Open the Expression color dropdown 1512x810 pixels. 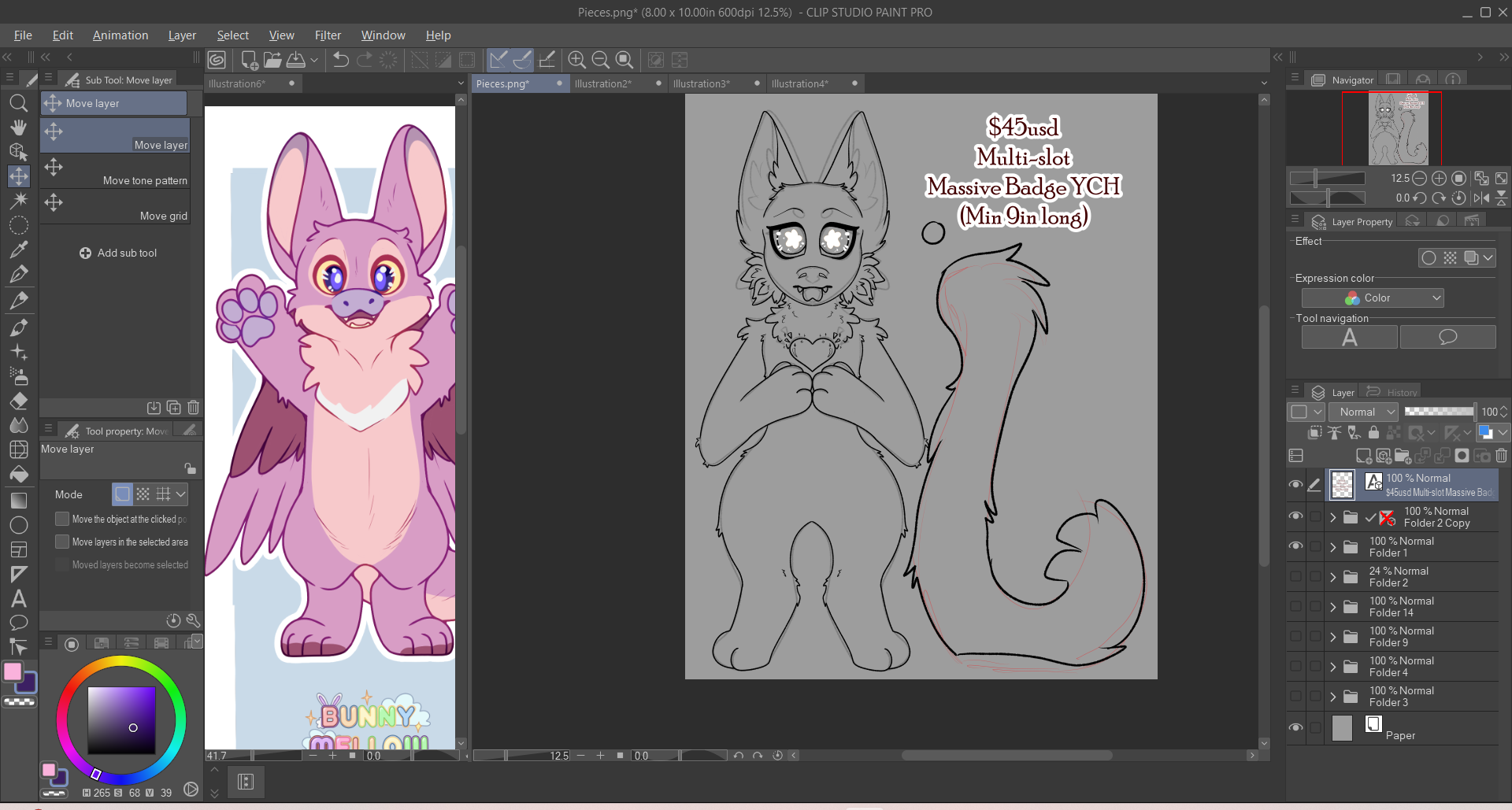[1373, 298]
